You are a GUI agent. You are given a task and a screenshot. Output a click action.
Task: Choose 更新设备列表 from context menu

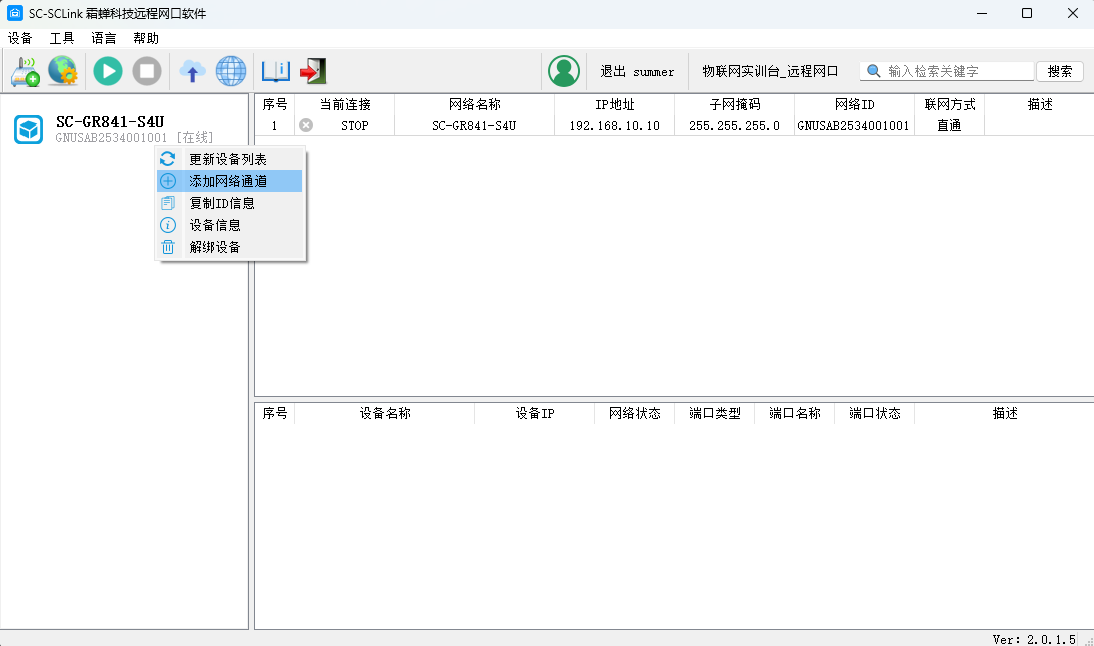[228, 159]
